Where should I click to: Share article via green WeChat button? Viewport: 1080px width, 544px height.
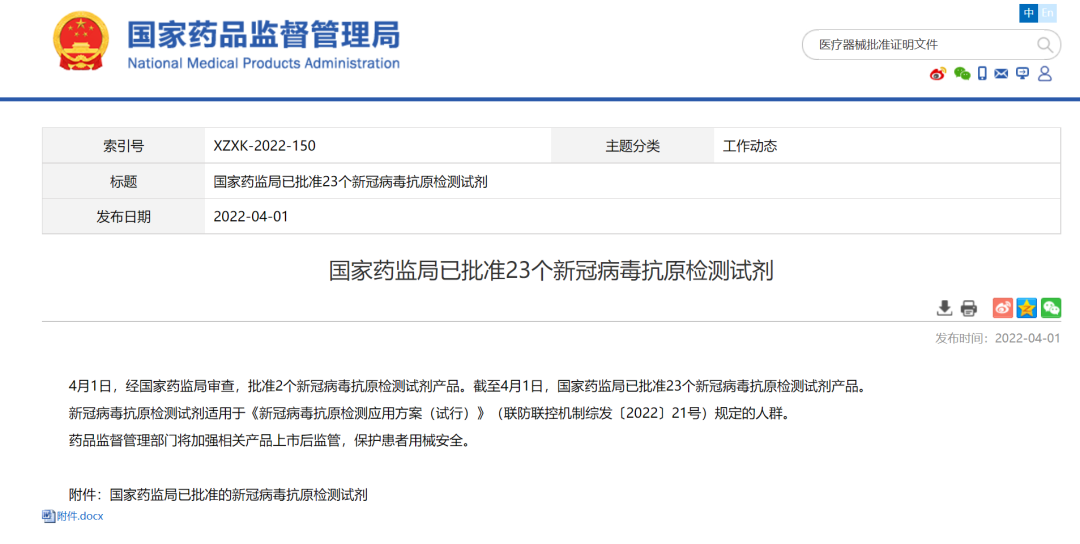point(1051,308)
